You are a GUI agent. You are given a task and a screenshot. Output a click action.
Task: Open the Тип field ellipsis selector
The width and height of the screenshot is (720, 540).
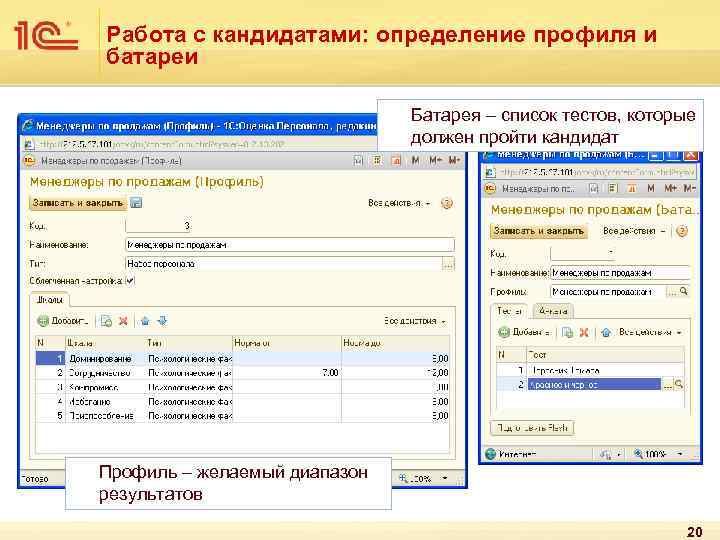coord(448,264)
